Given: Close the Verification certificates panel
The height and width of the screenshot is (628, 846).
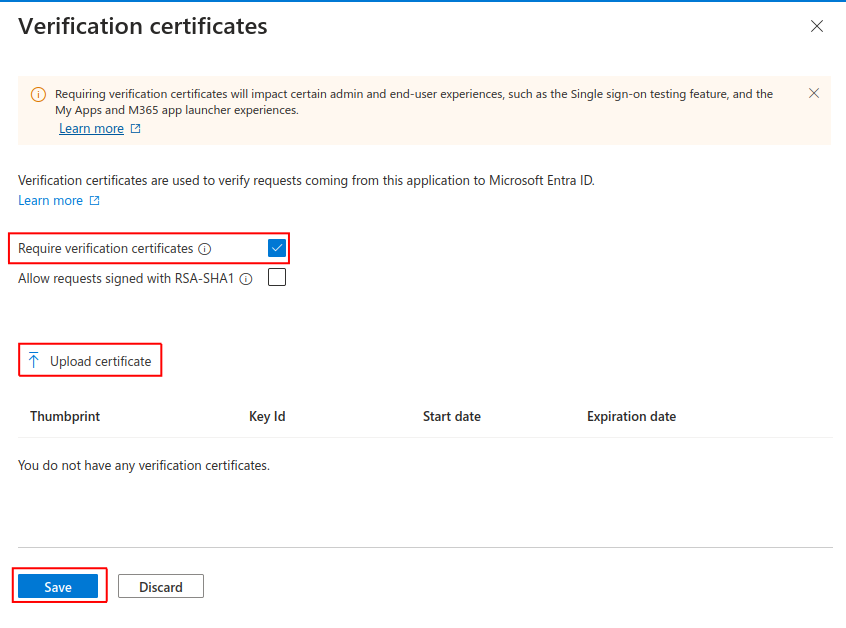Looking at the screenshot, I should 816,26.
